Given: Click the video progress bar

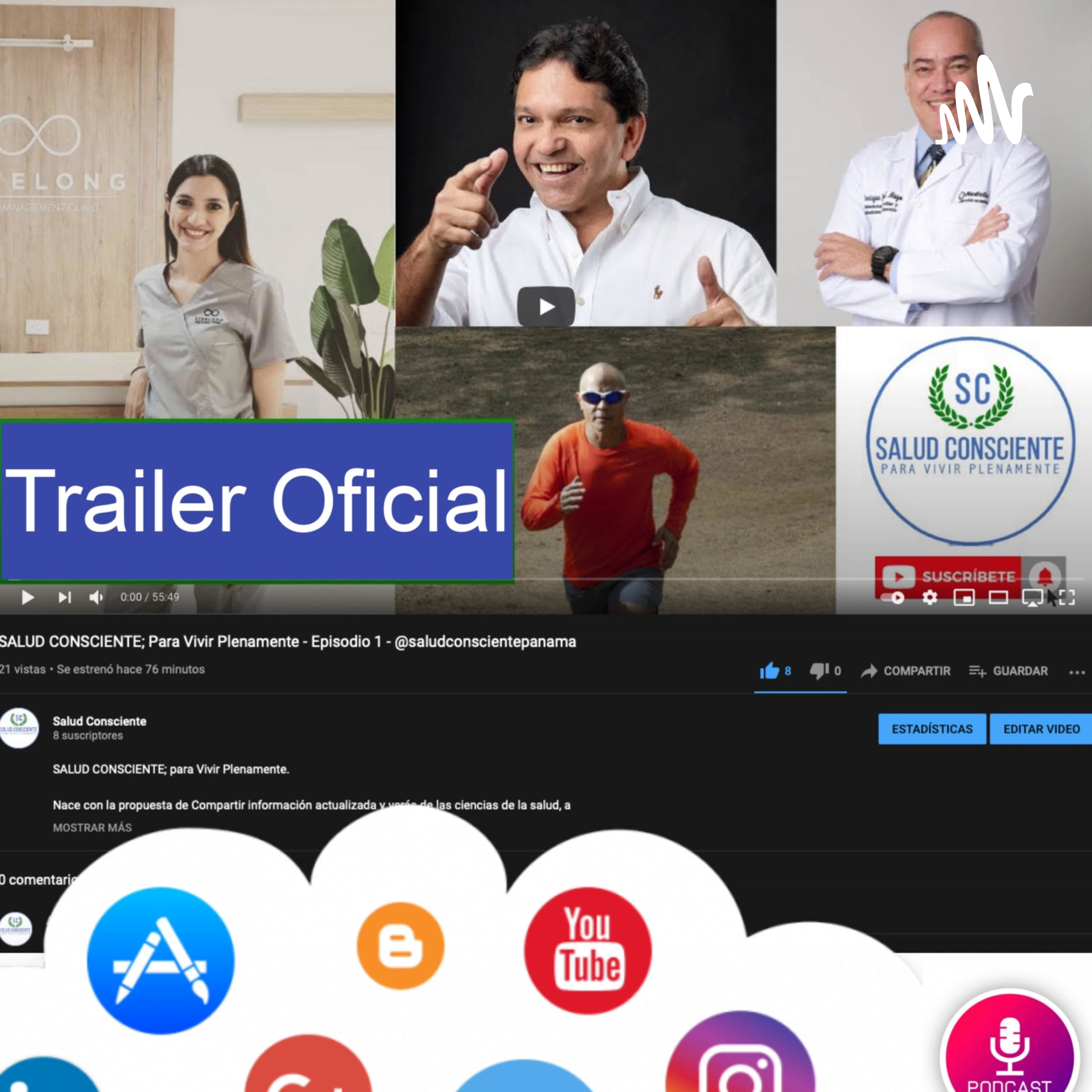Looking at the screenshot, I should [x=546, y=579].
